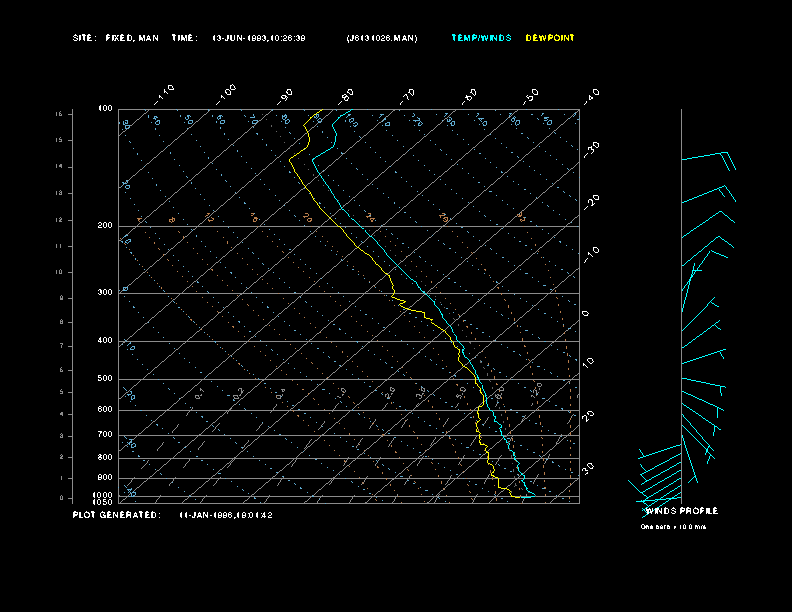
Task: Click the 'One barb = 10.0 m/s' note
Action: pos(673,527)
